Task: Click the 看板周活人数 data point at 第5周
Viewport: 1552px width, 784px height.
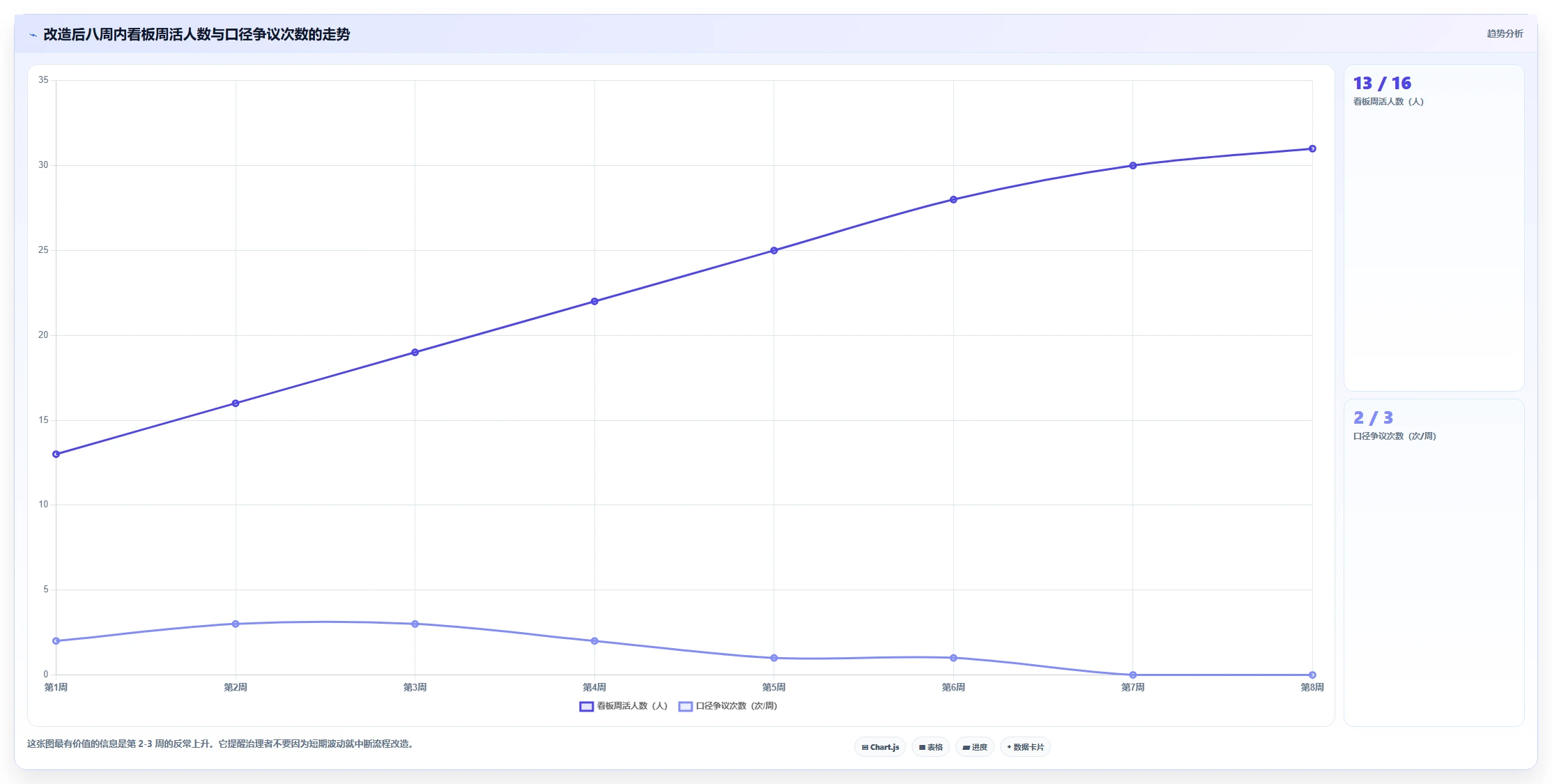Action: [774, 251]
